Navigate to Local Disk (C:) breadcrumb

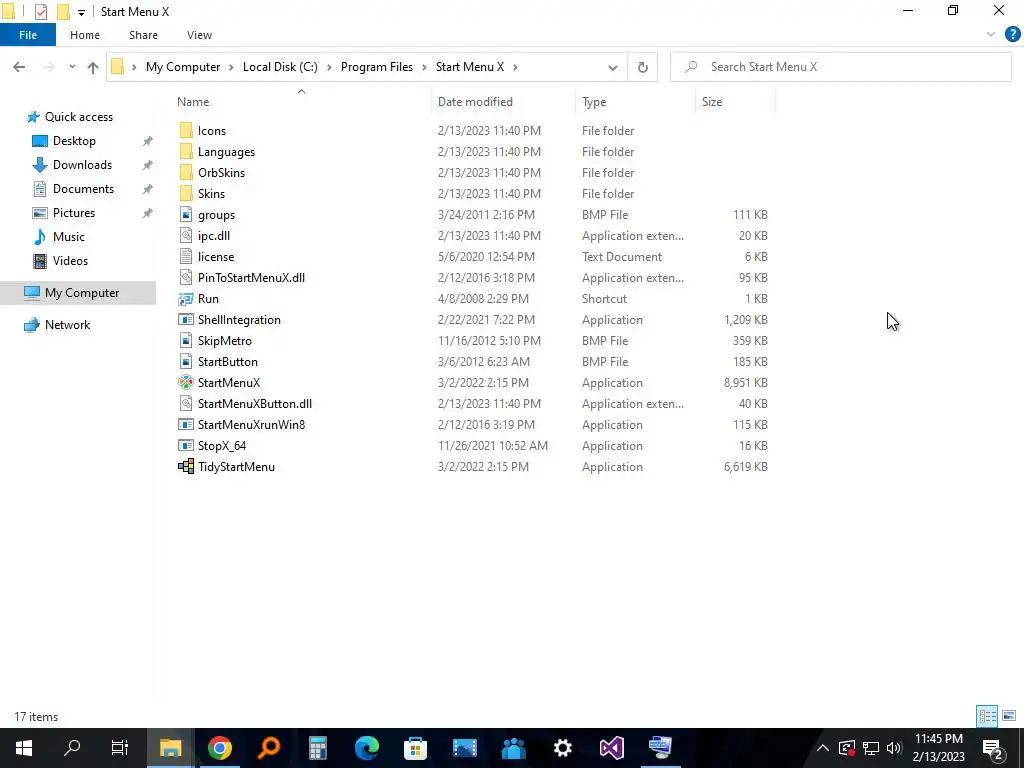tap(280, 67)
